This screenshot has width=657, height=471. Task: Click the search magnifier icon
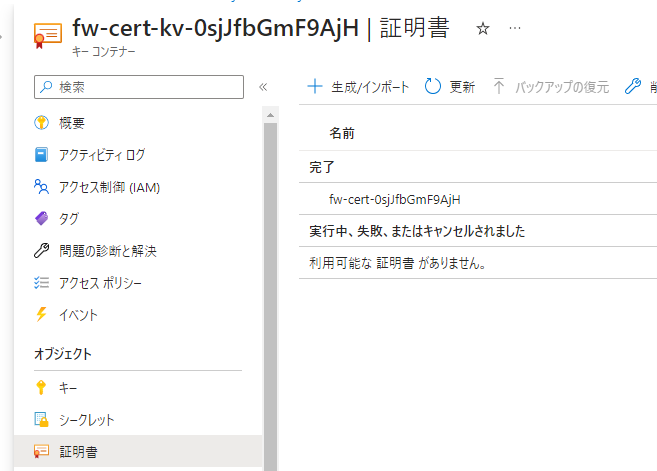click(46, 87)
